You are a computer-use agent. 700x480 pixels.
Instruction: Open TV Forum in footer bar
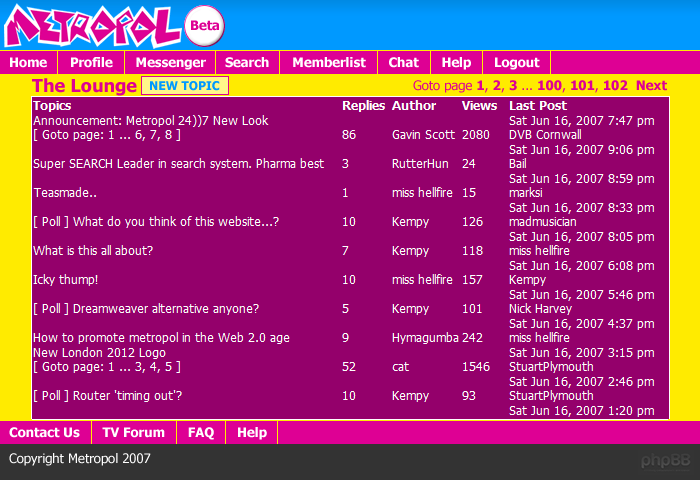pyautogui.click(x=133, y=432)
